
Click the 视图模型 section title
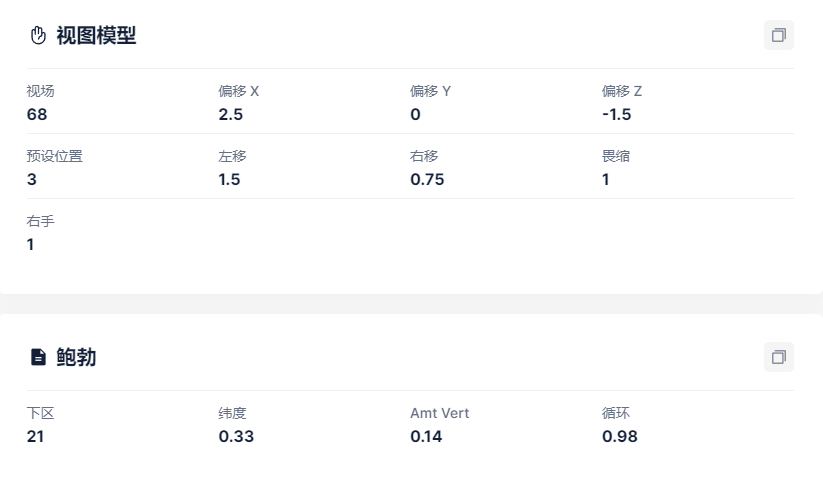[96, 36]
